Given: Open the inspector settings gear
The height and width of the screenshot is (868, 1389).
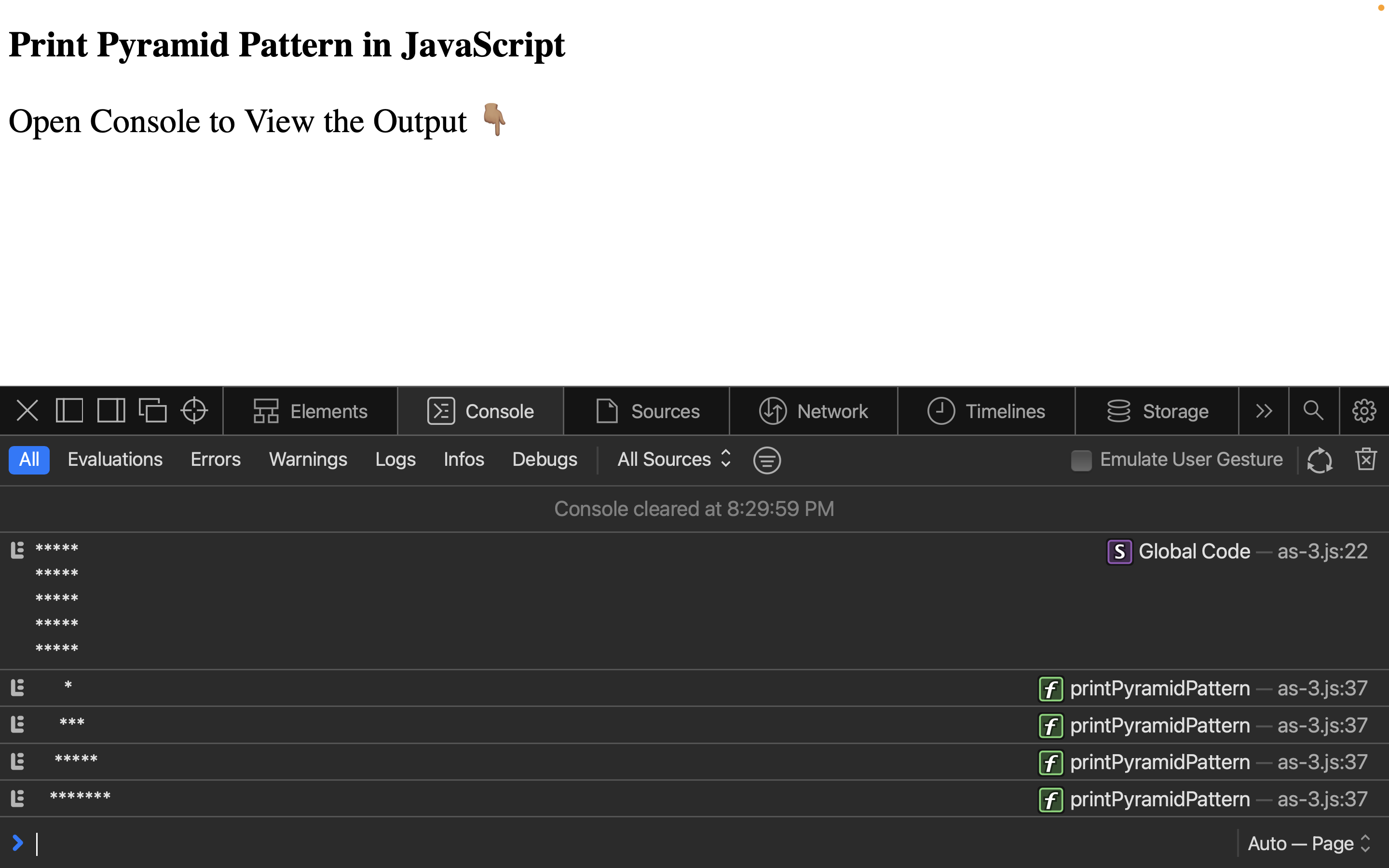Looking at the screenshot, I should 1364,410.
